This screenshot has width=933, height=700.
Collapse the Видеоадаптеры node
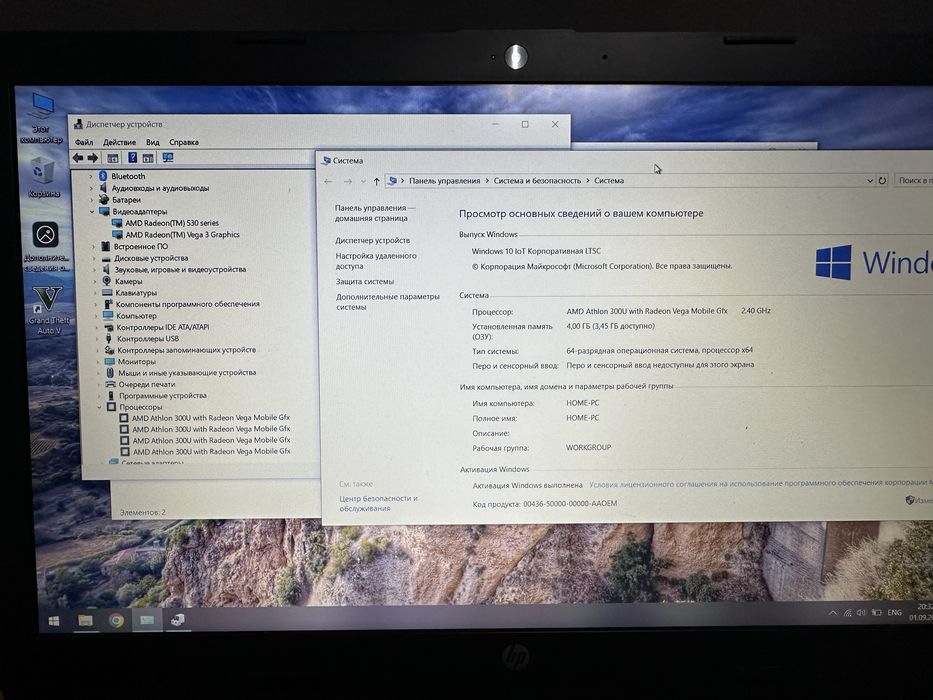pyautogui.click(x=92, y=211)
